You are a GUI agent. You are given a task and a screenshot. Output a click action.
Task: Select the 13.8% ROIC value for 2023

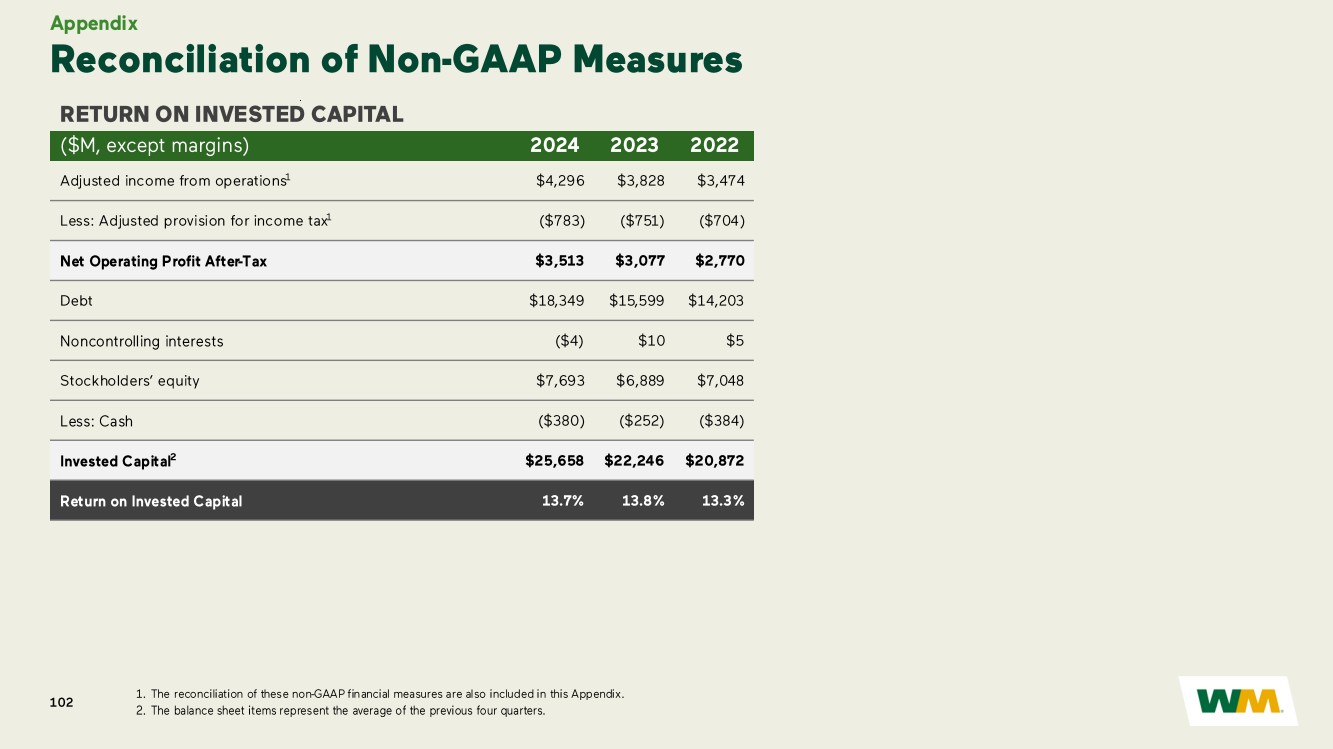642,501
